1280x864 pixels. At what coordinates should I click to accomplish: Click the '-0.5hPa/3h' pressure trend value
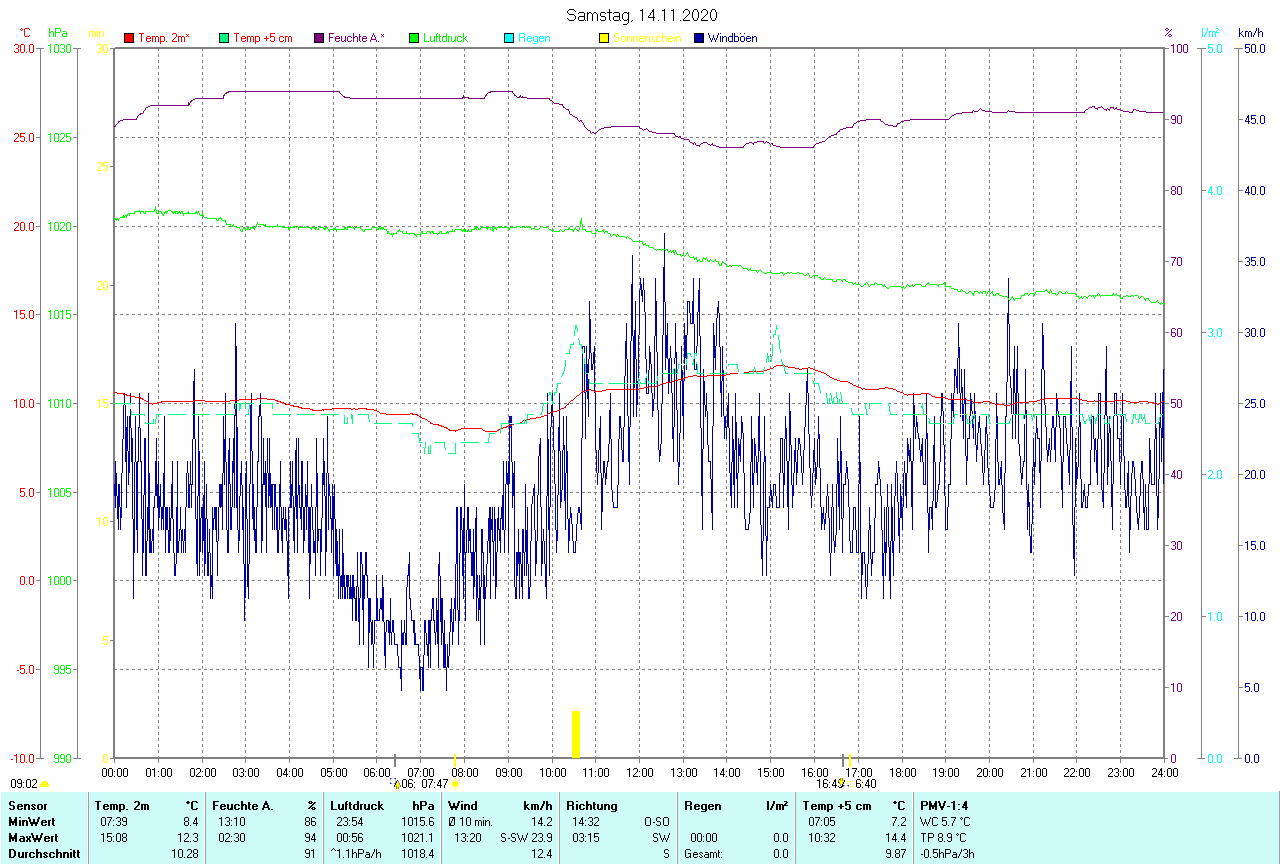(x=948, y=854)
